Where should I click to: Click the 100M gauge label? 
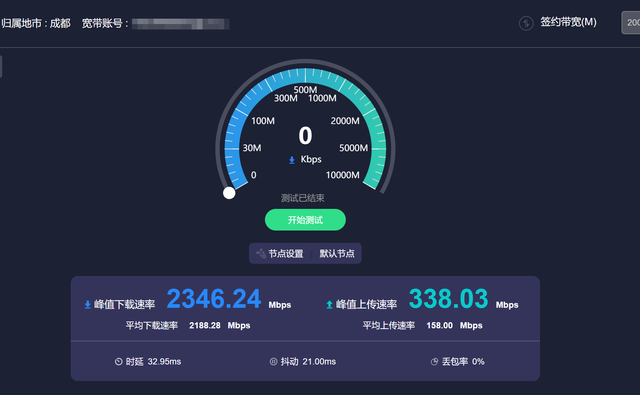click(263, 121)
